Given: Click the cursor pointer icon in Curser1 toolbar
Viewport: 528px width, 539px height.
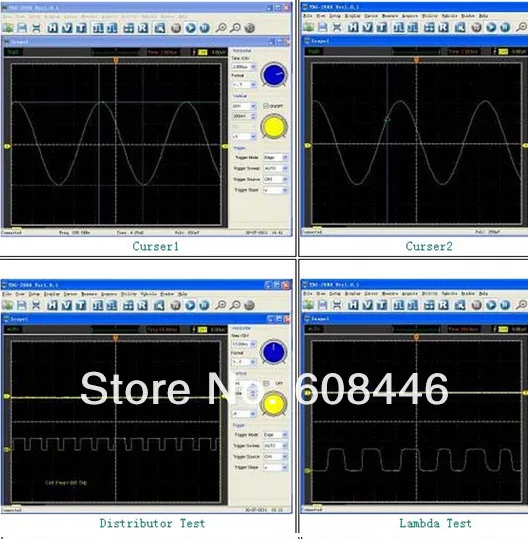Looking at the screenshot, I should coord(160,28).
